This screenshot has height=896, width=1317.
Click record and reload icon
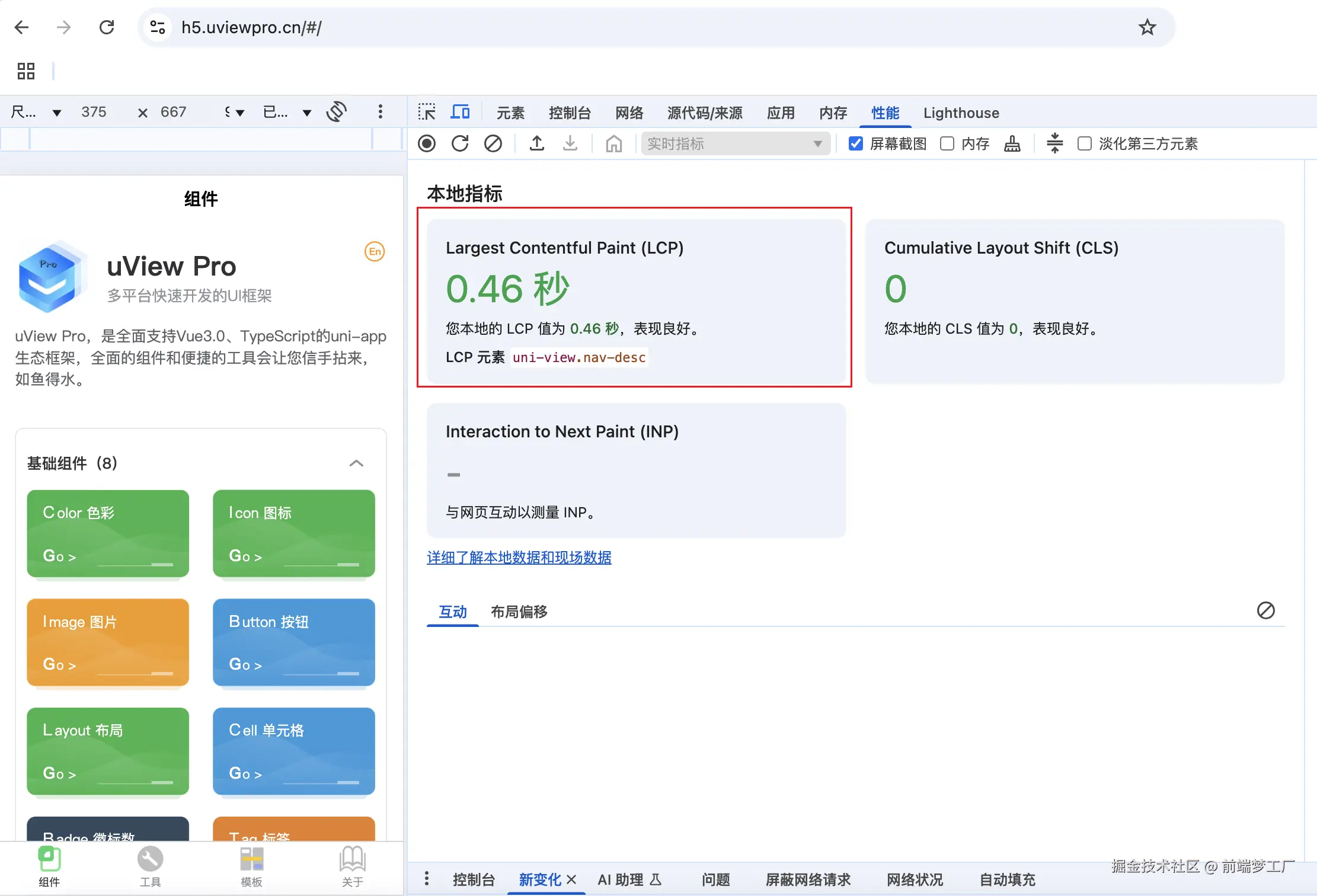(460, 143)
